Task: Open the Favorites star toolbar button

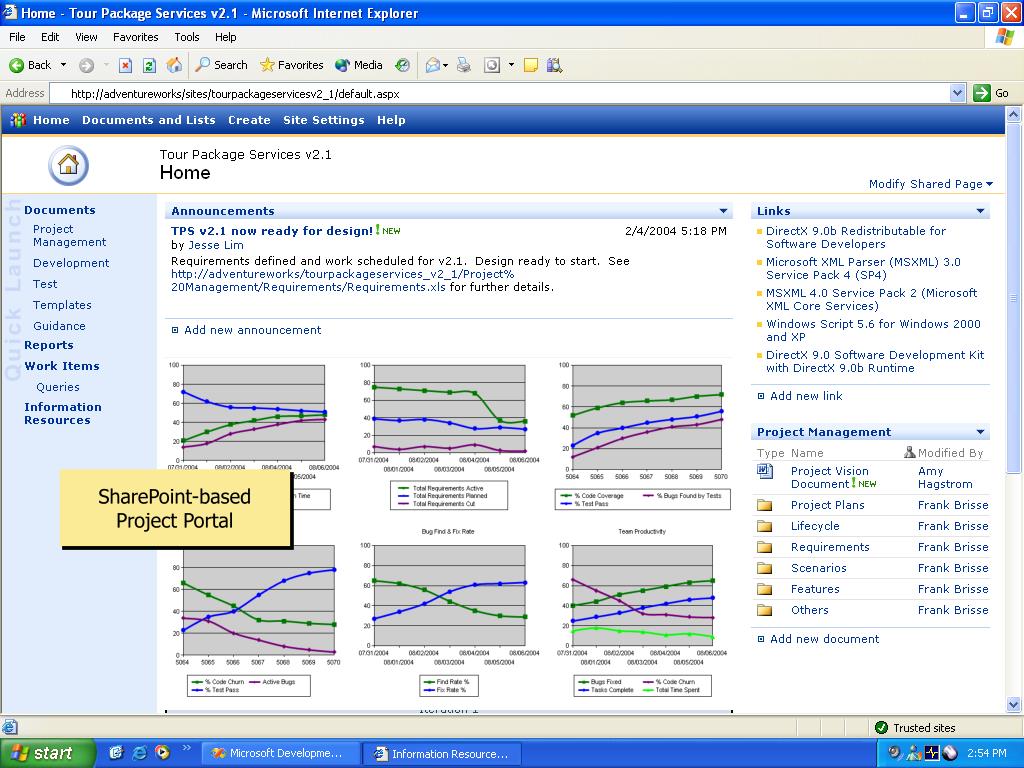Action: (x=291, y=65)
